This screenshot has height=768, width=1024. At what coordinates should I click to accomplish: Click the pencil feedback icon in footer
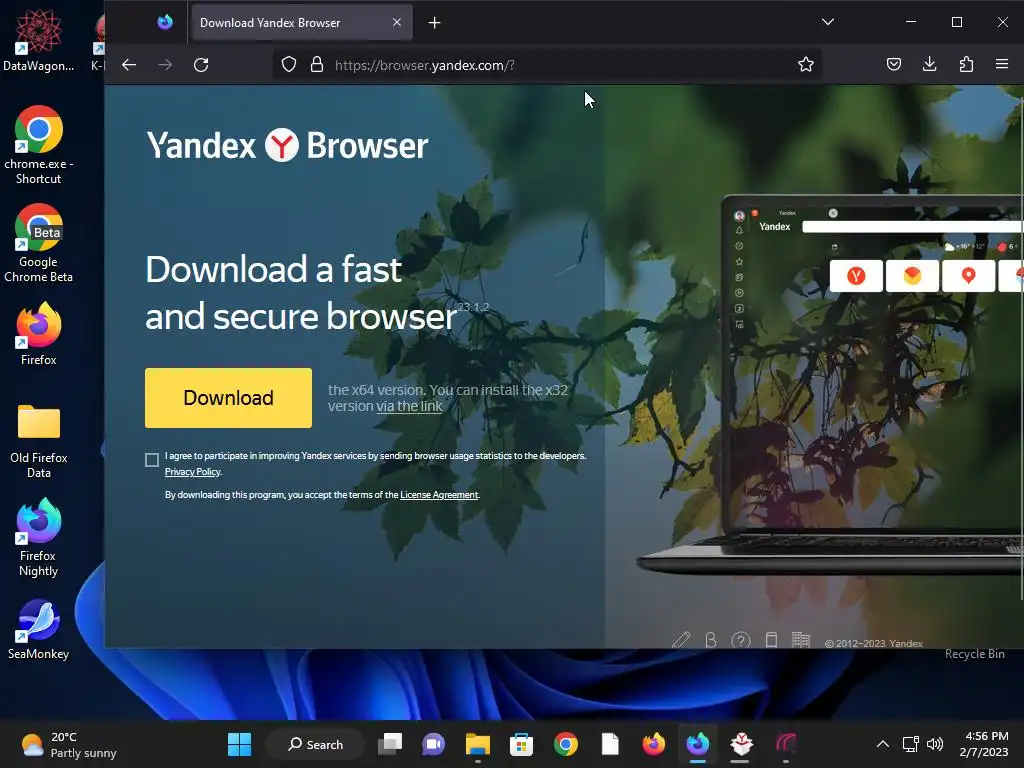681,640
